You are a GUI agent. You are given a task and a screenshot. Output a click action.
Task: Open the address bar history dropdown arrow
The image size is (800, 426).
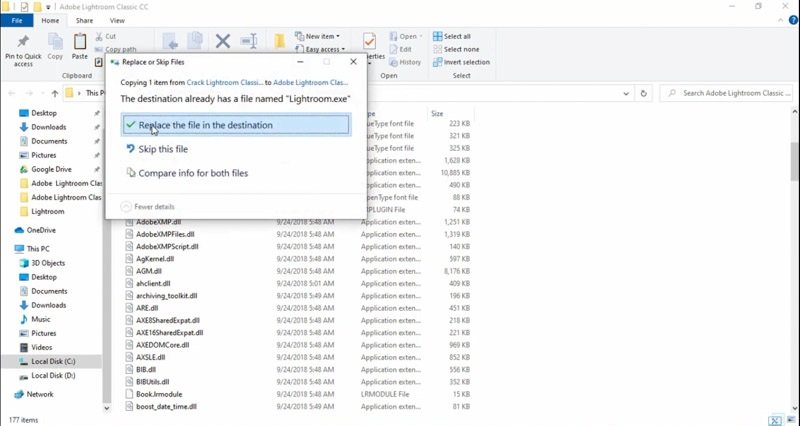click(626, 93)
